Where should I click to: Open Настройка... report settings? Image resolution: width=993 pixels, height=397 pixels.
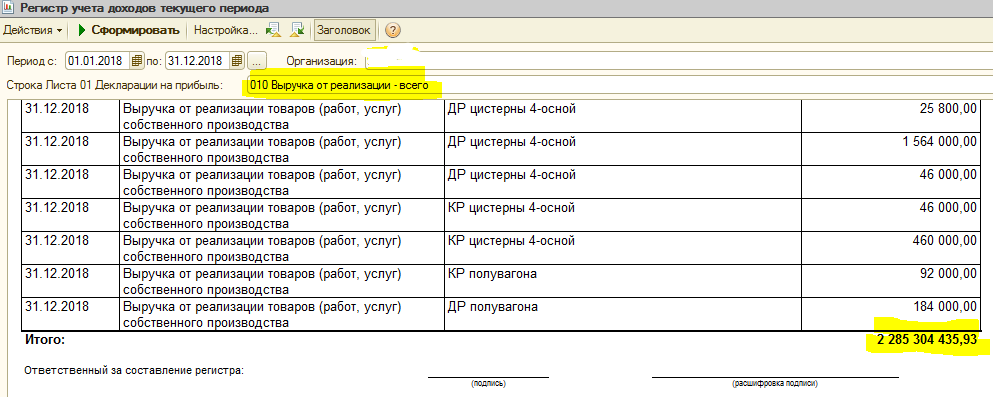225,30
